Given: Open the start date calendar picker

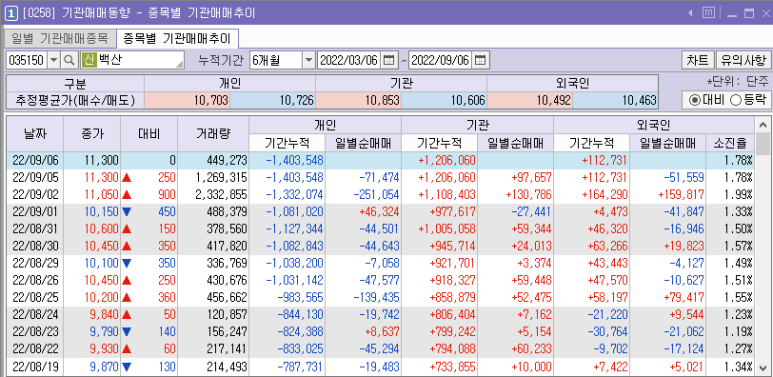Looking at the screenshot, I should pyautogui.click(x=389, y=61).
